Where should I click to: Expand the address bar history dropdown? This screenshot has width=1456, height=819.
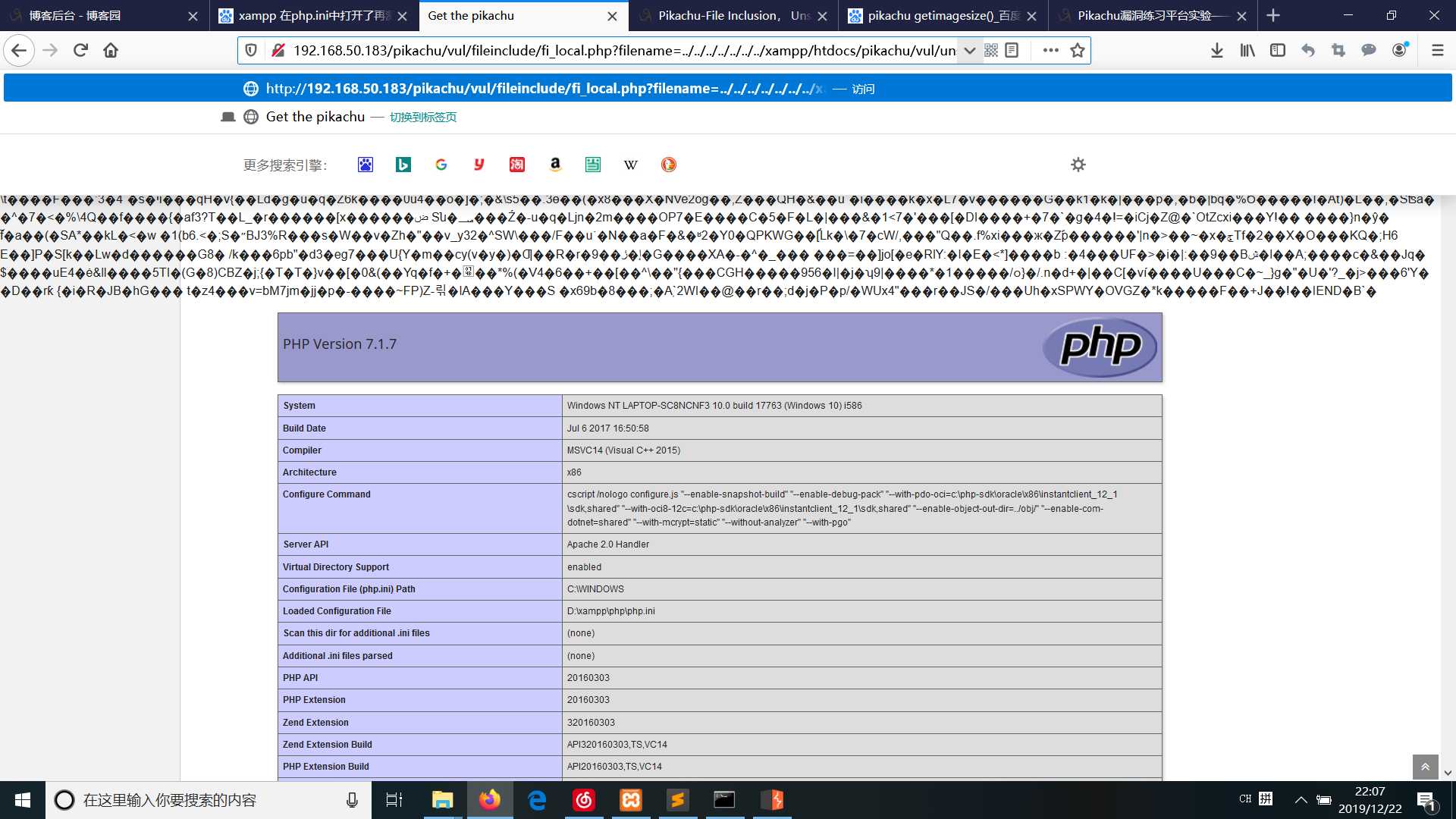click(x=969, y=51)
